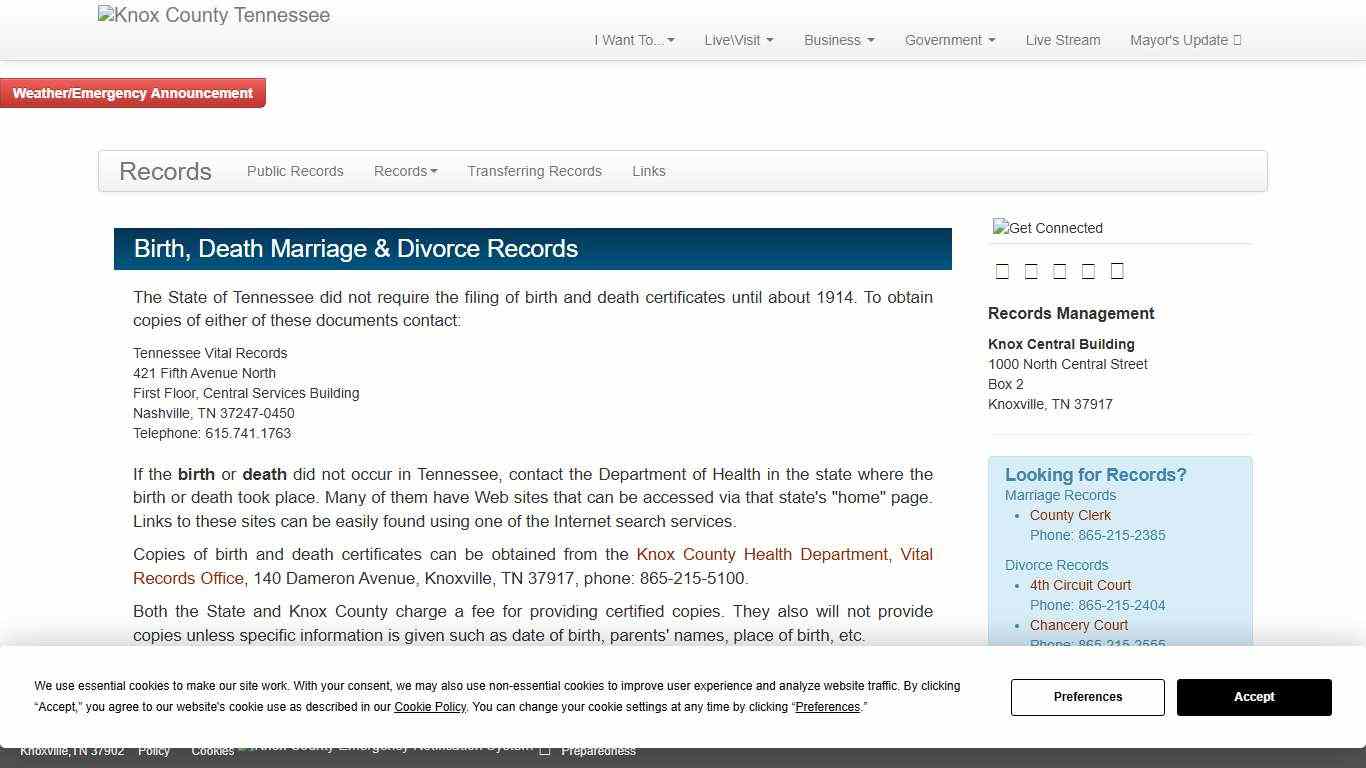Click the second Get Connected social icon

click(x=1031, y=270)
